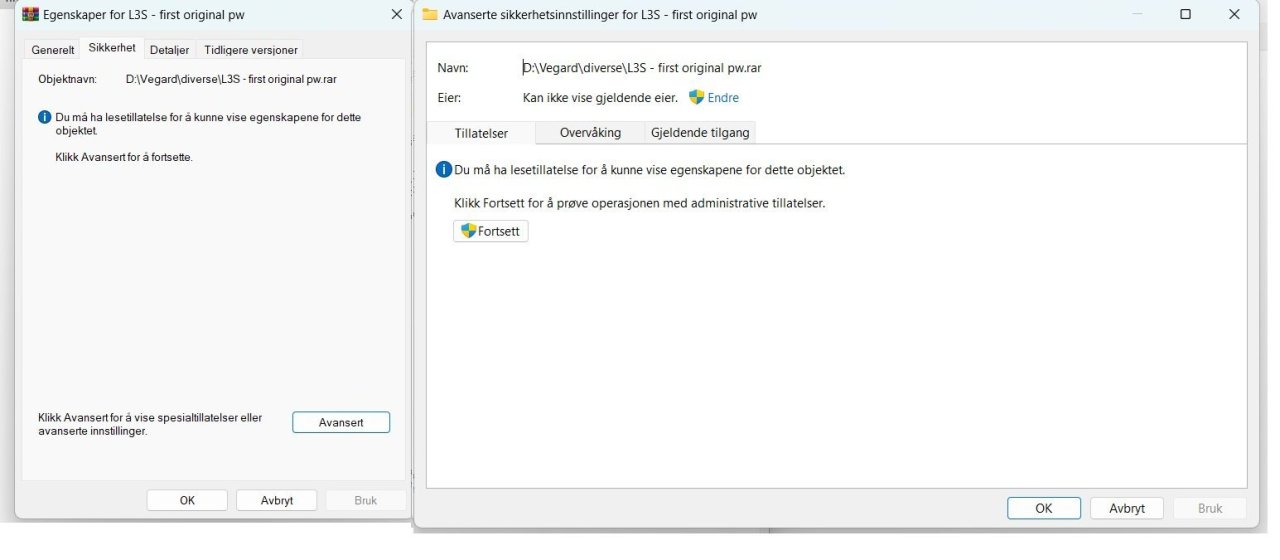Select the Tillatelser tab

coord(481,132)
